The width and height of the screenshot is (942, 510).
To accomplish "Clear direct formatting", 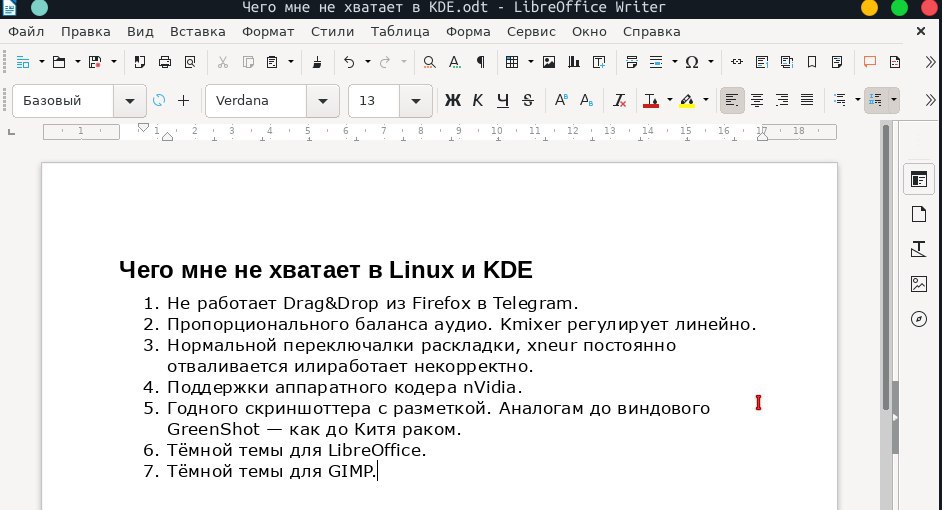I will 619,100.
